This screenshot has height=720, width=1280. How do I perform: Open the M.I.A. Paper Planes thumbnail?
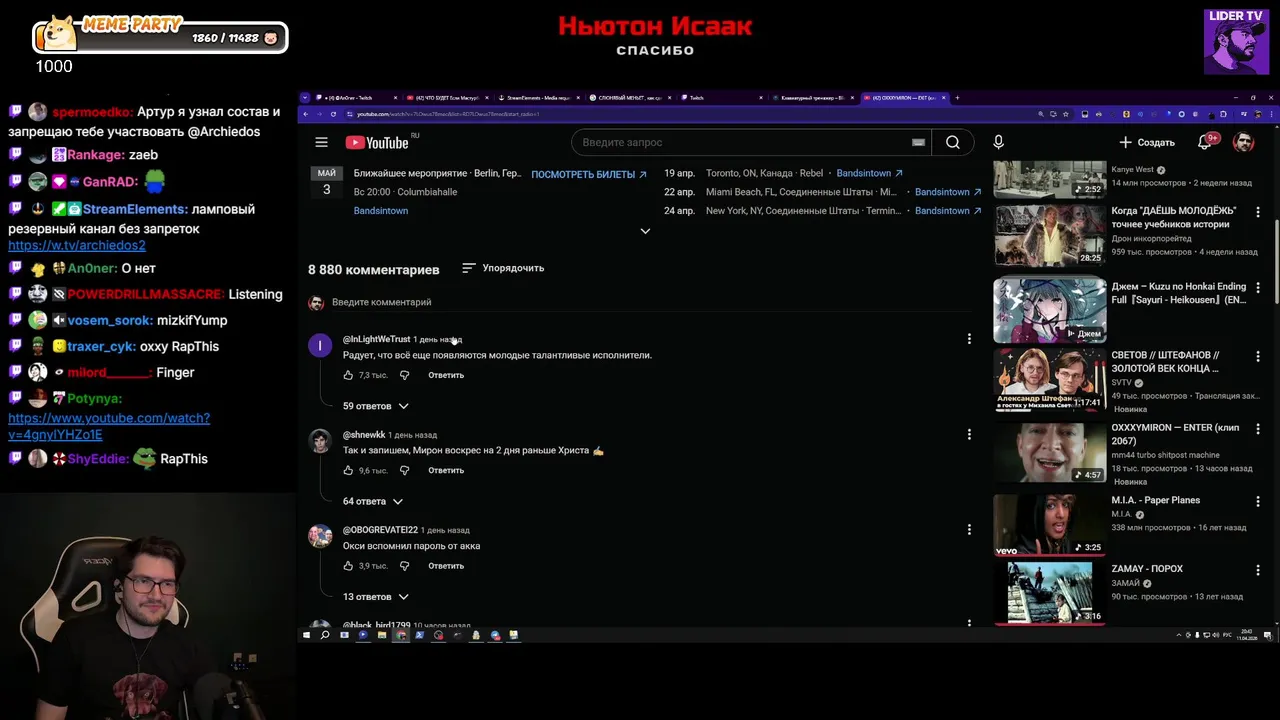pyautogui.click(x=1050, y=525)
